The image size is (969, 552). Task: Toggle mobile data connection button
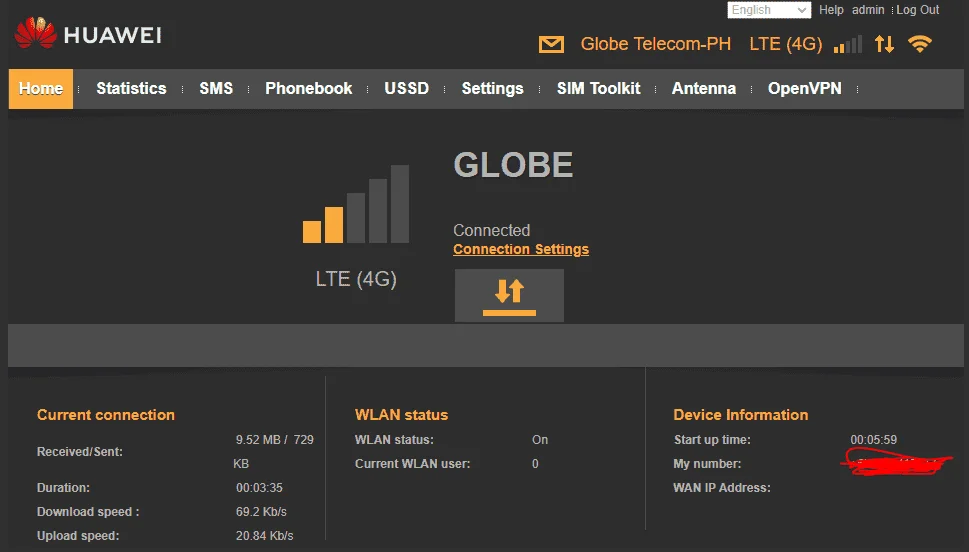click(x=509, y=295)
